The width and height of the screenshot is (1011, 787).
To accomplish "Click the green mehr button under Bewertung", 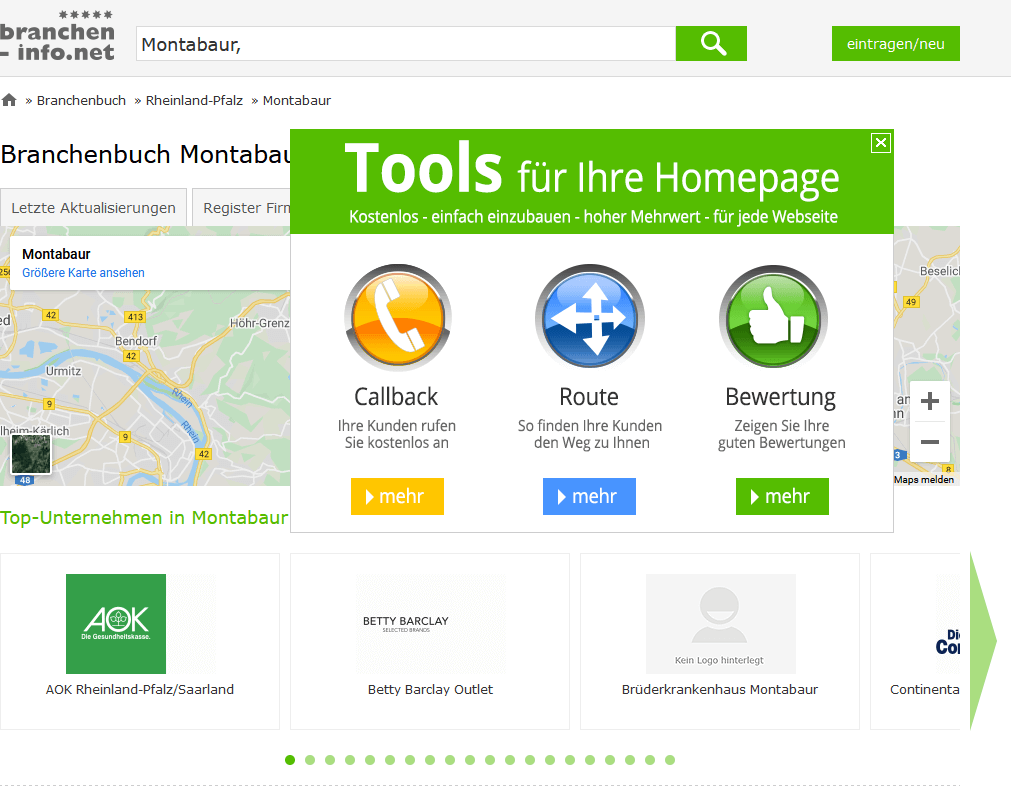I will click(x=782, y=497).
